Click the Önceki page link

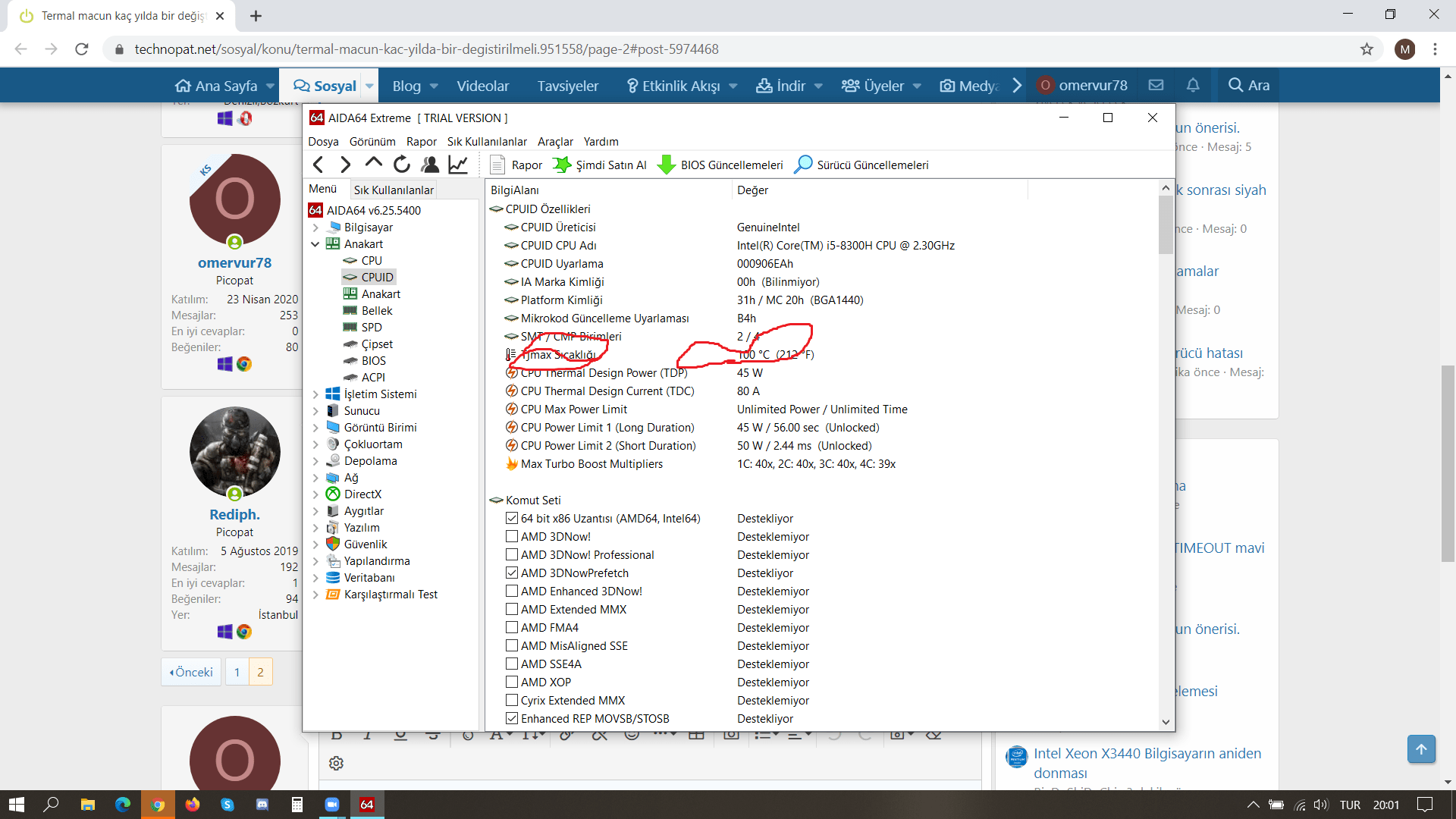(192, 672)
